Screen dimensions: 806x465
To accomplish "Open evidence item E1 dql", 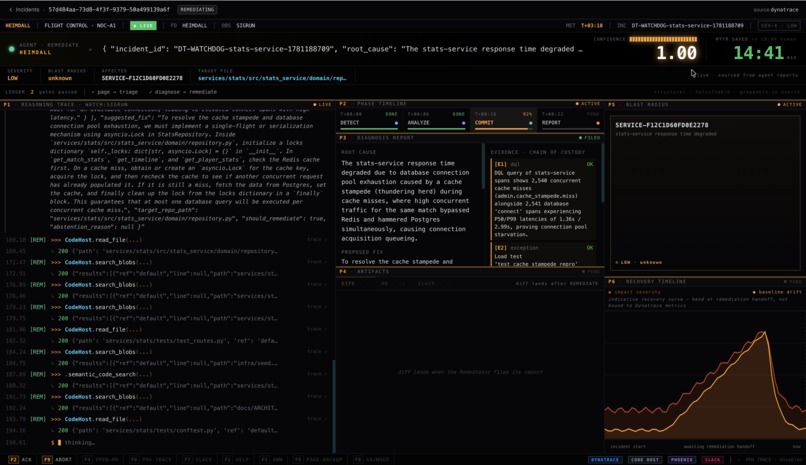I will (x=543, y=199).
